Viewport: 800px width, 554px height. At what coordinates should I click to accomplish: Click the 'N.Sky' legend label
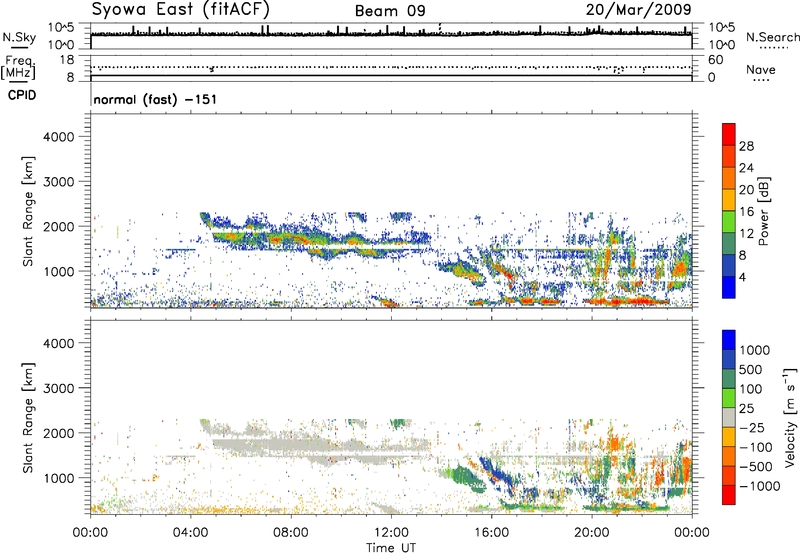(x=19, y=37)
